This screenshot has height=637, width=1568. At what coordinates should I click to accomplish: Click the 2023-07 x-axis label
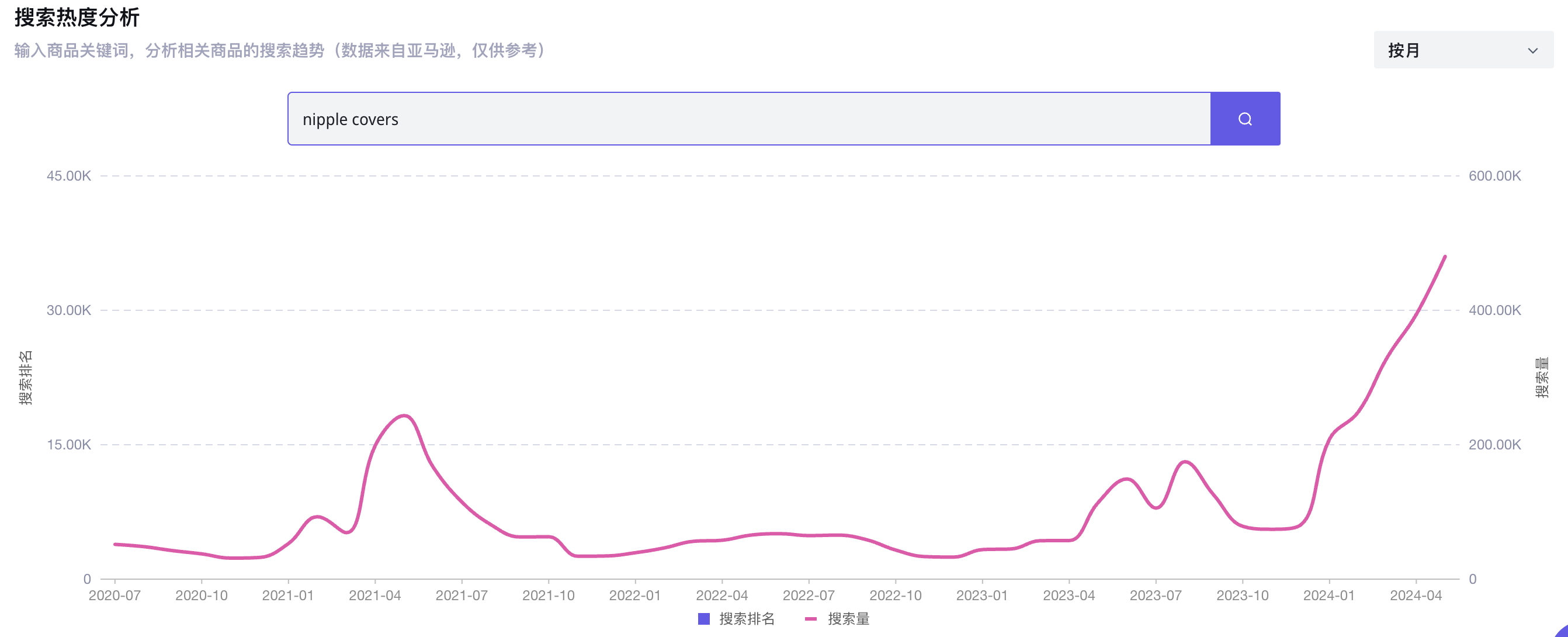coord(1156,595)
